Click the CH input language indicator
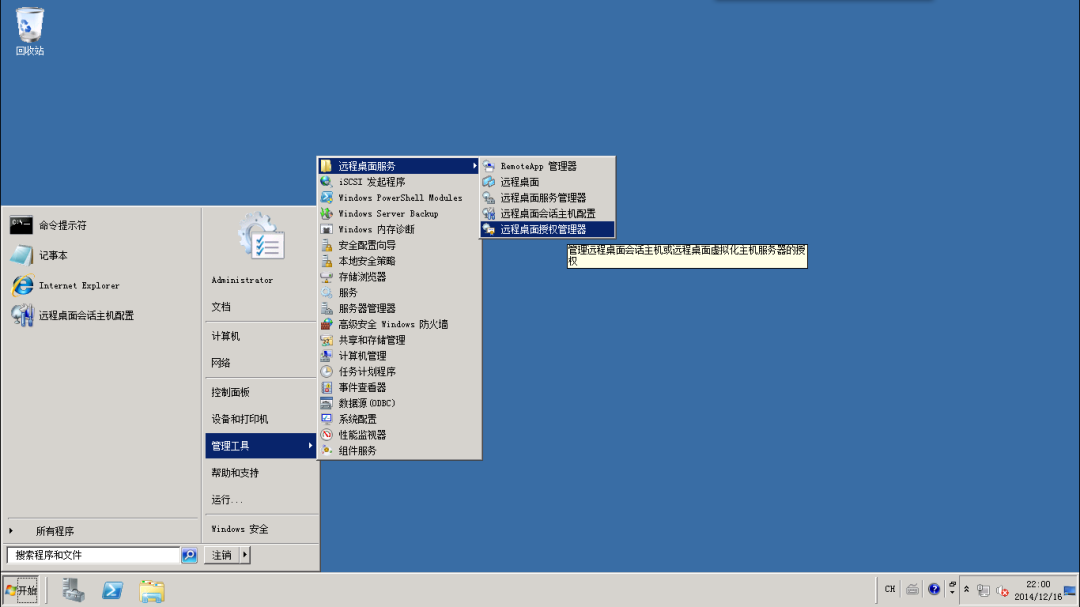This screenshot has height=607, width=1080. (890, 589)
